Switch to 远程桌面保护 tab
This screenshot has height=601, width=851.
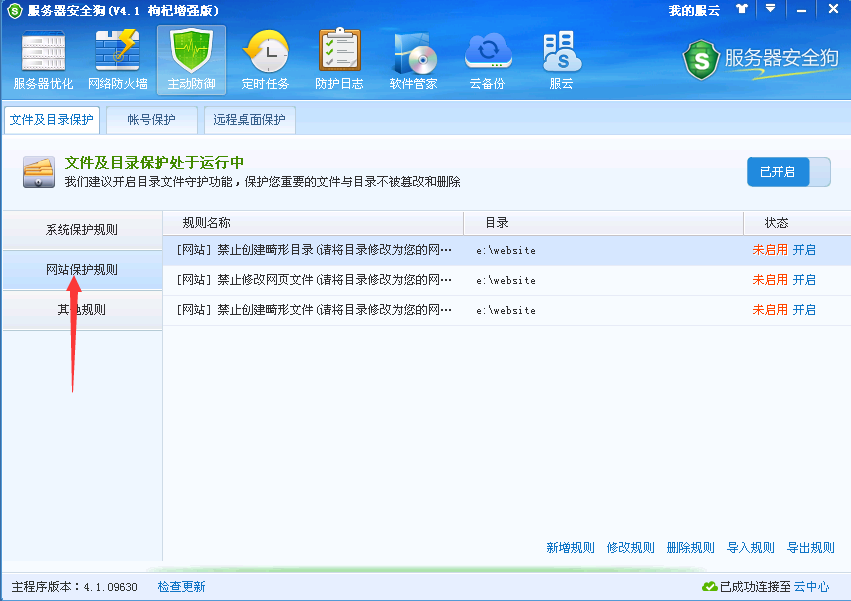click(249, 120)
